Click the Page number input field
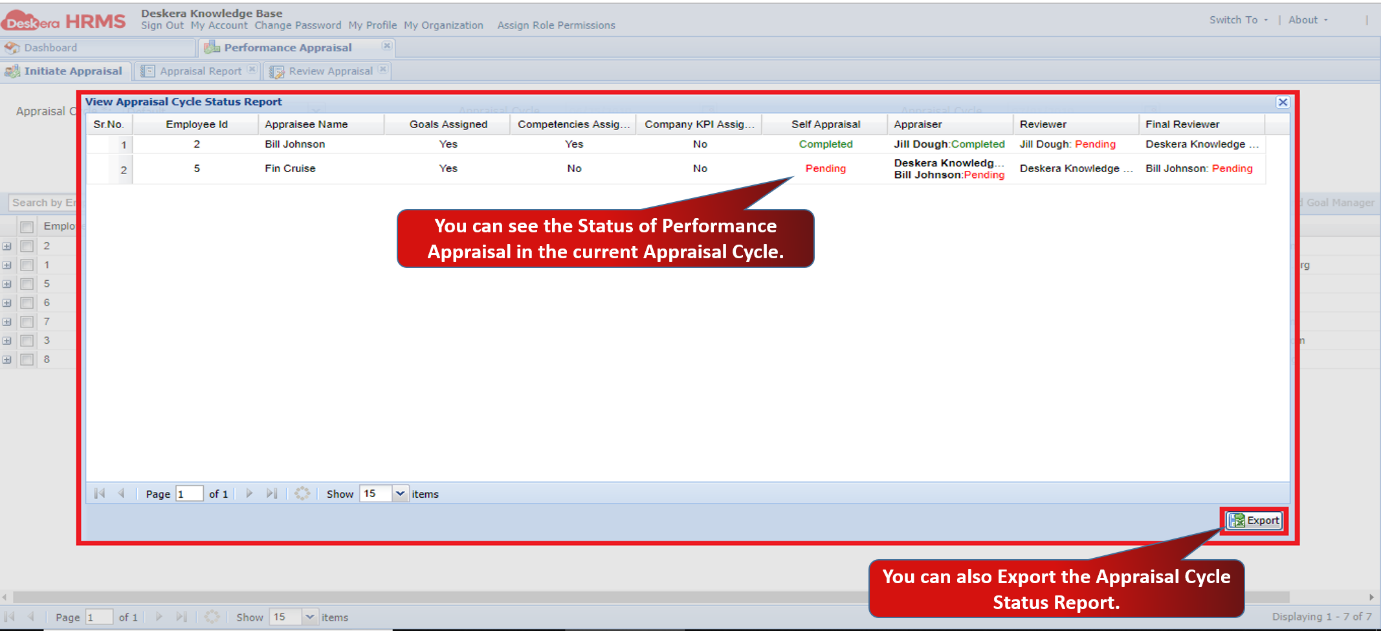The width and height of the screenshot is (1381, 631). pos(189,493)
